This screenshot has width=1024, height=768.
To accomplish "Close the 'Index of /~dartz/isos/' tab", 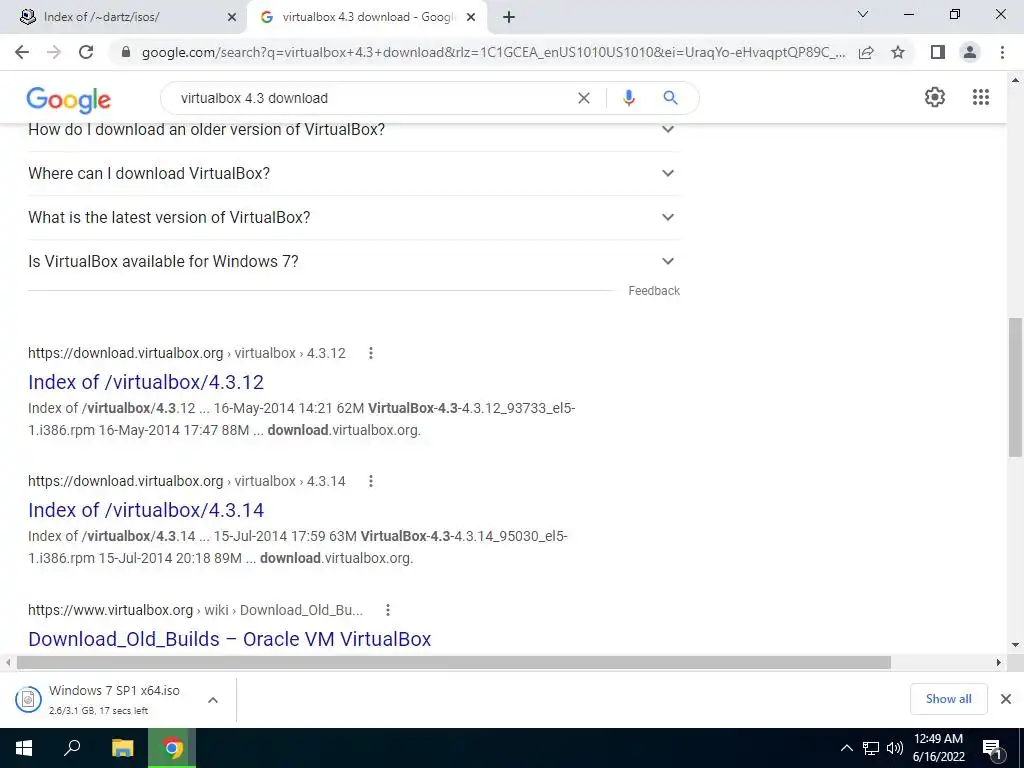I will point(232,18).
